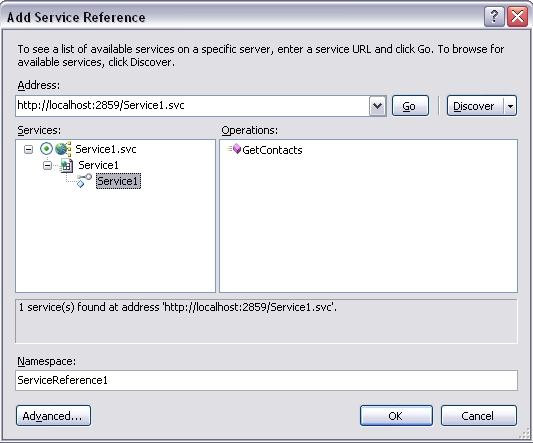
Task: Focus the Namespace field with ServiceReference1
Action: pos(266,380)
